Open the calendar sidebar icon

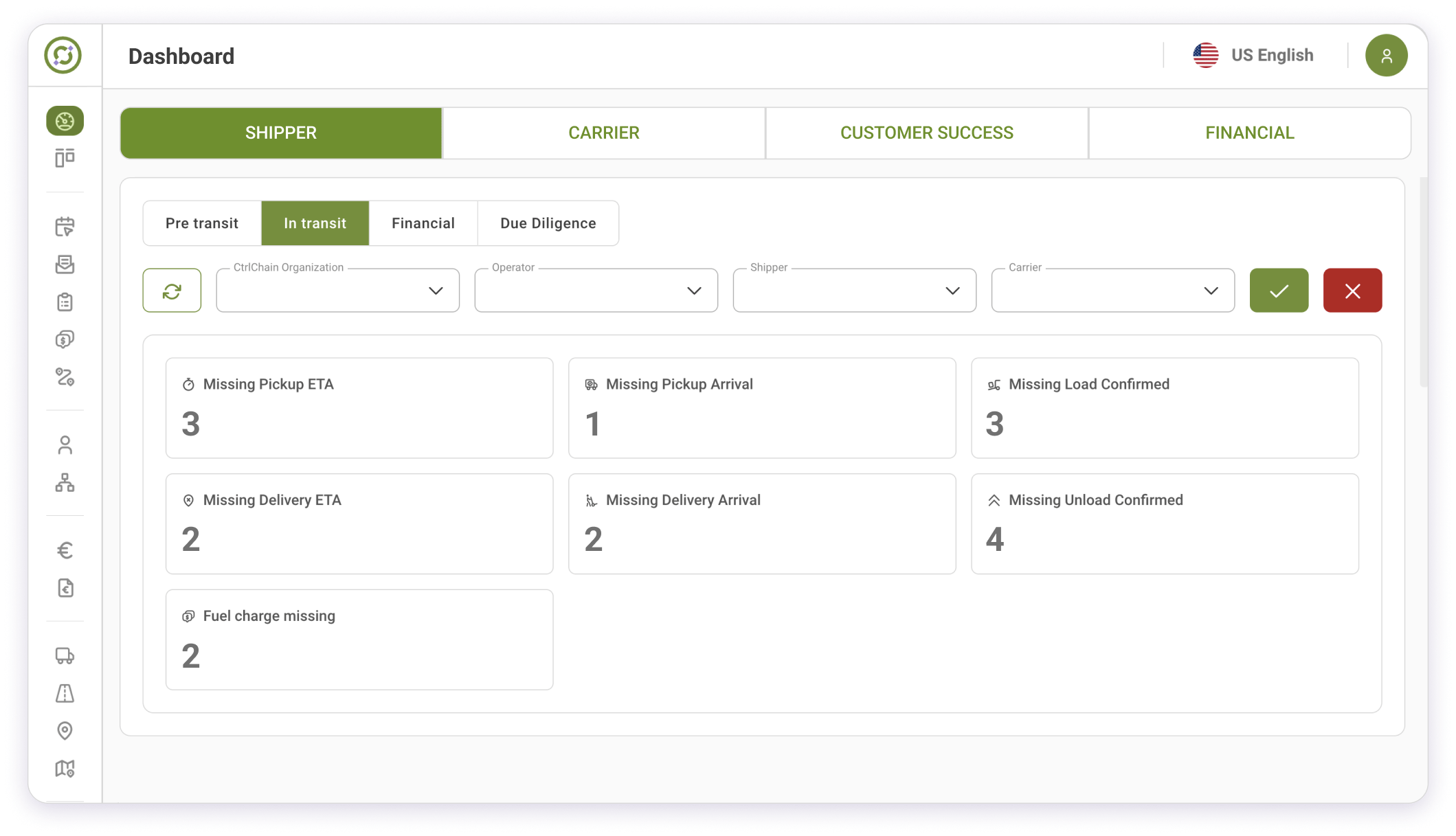point(65,227)
